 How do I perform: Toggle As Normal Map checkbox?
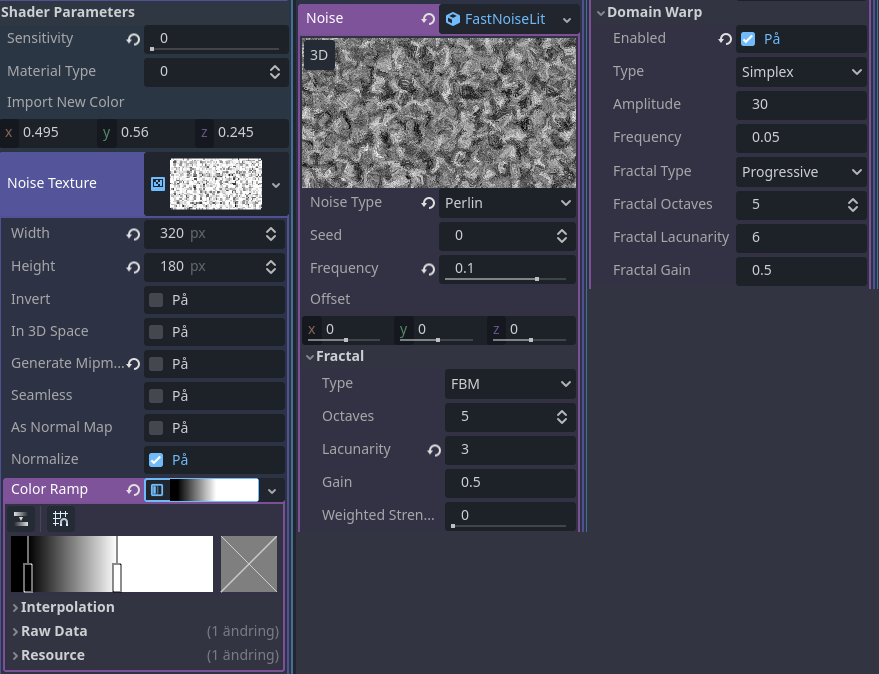click(x=156, y=428)
